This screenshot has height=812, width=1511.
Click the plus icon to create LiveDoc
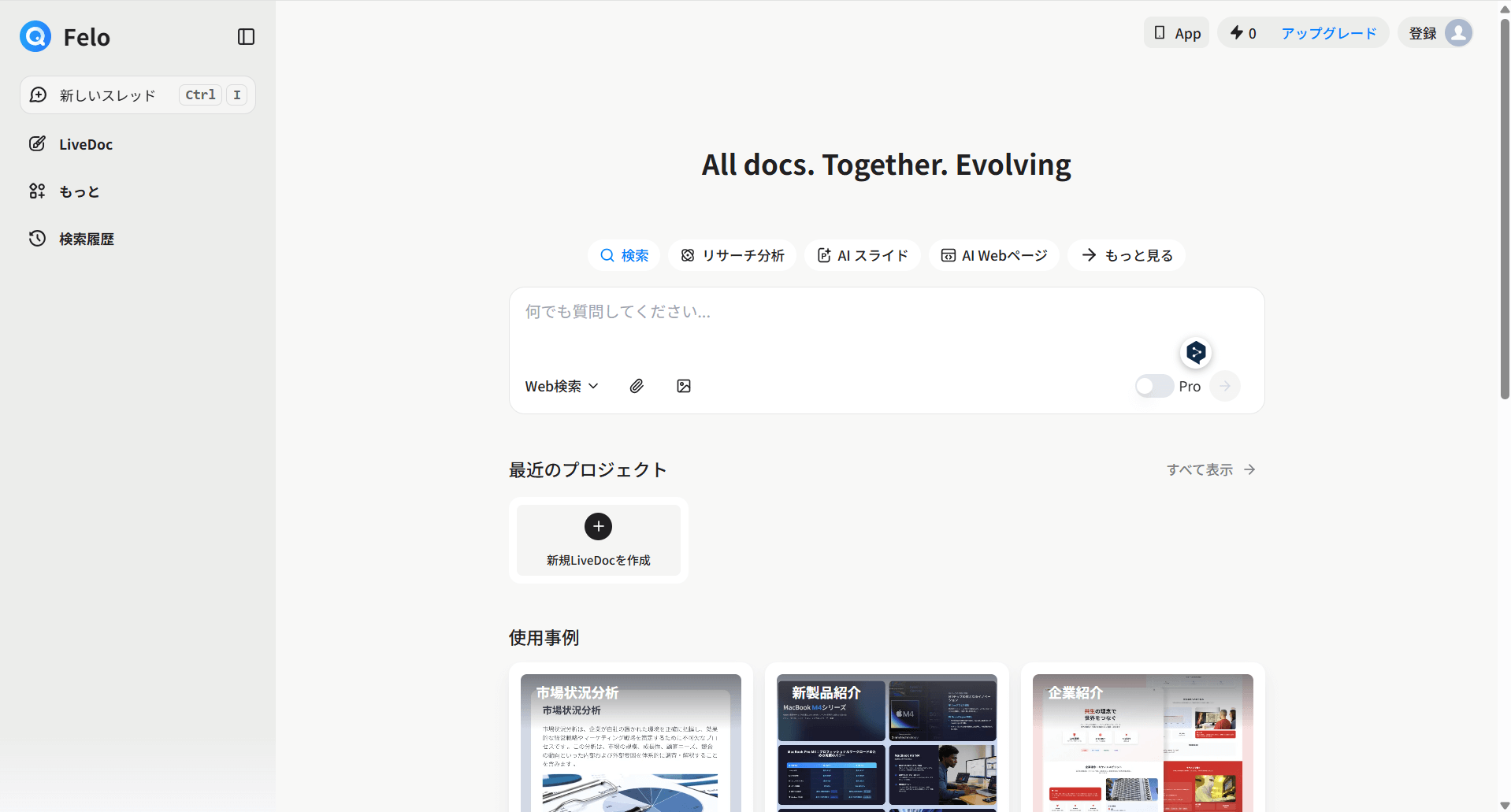[x=598, y=526]
